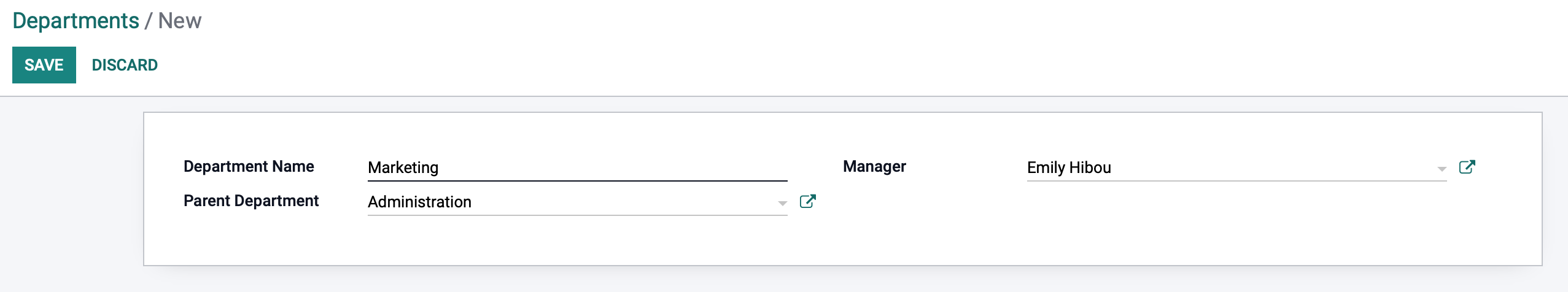
Task: Select the New breadcrumb item
Action: (180, 21)
